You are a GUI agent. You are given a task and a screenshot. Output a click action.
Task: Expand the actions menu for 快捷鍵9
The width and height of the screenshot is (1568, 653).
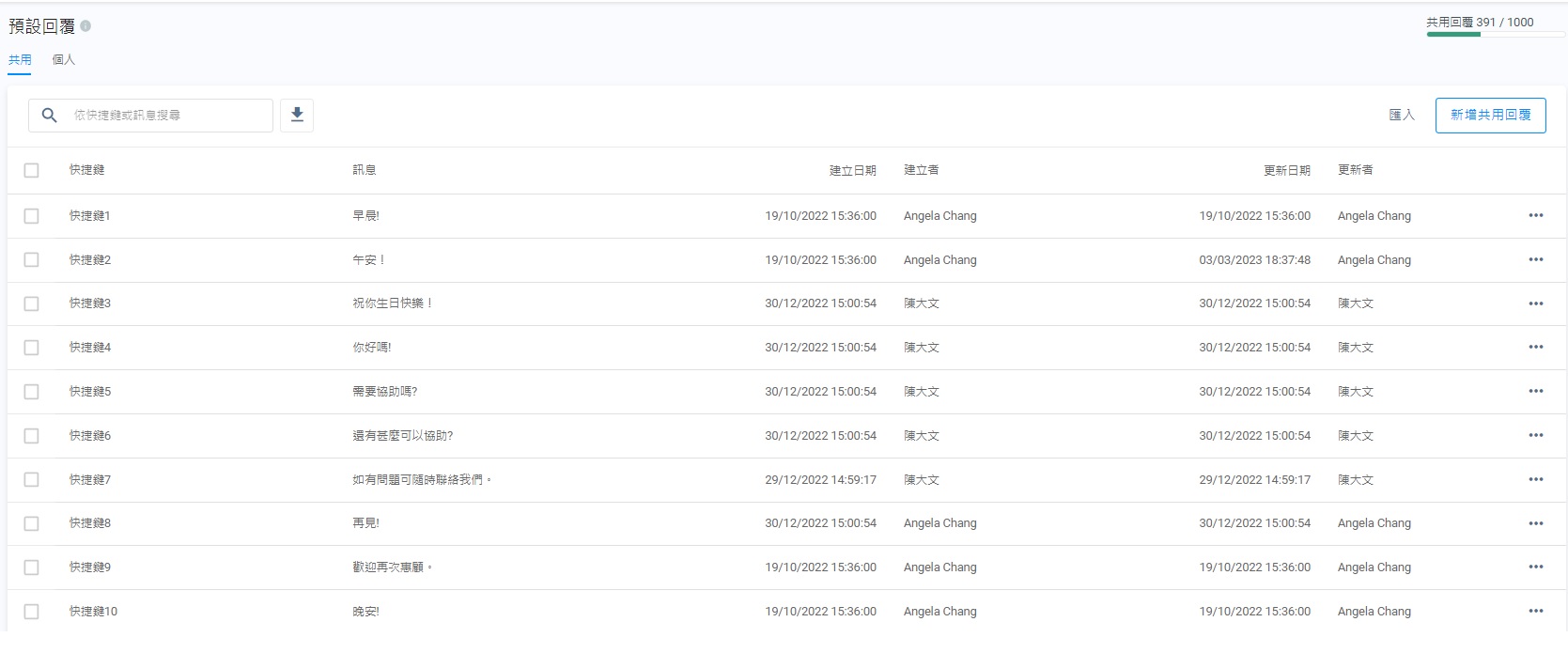[1535, 567]
